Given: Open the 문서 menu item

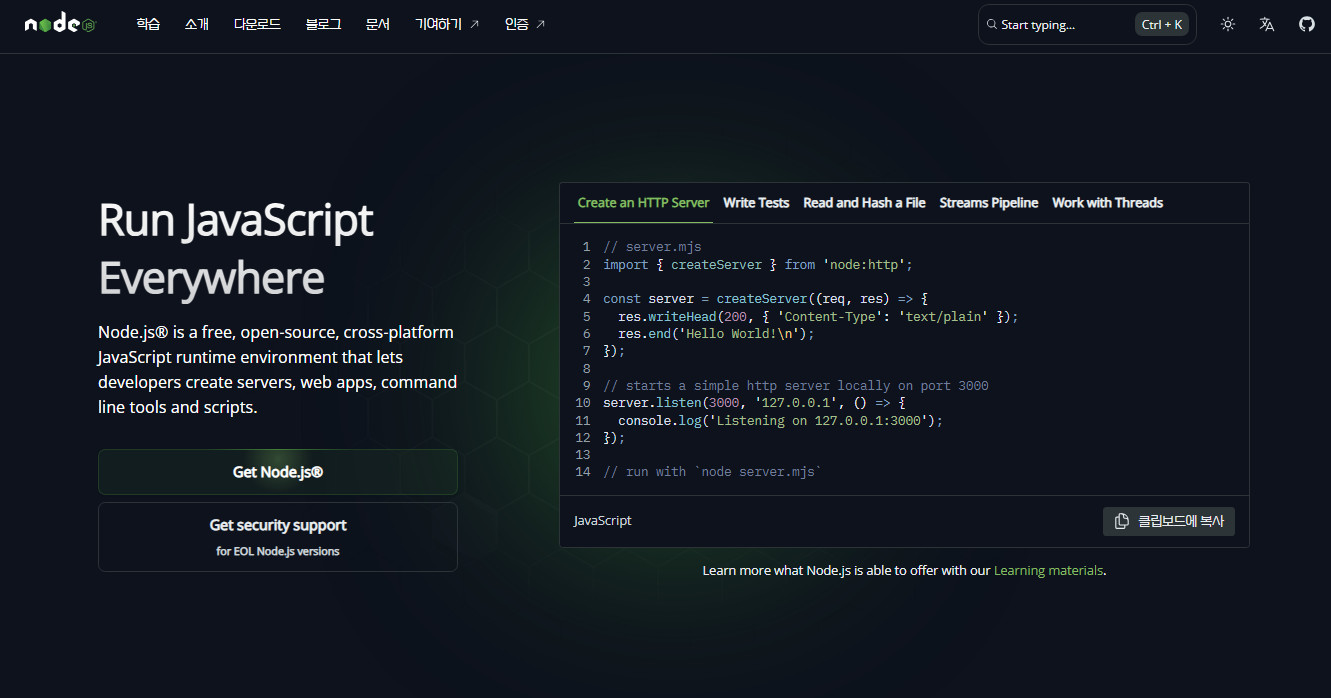Looking at the screenshot, I should point(378,24).
